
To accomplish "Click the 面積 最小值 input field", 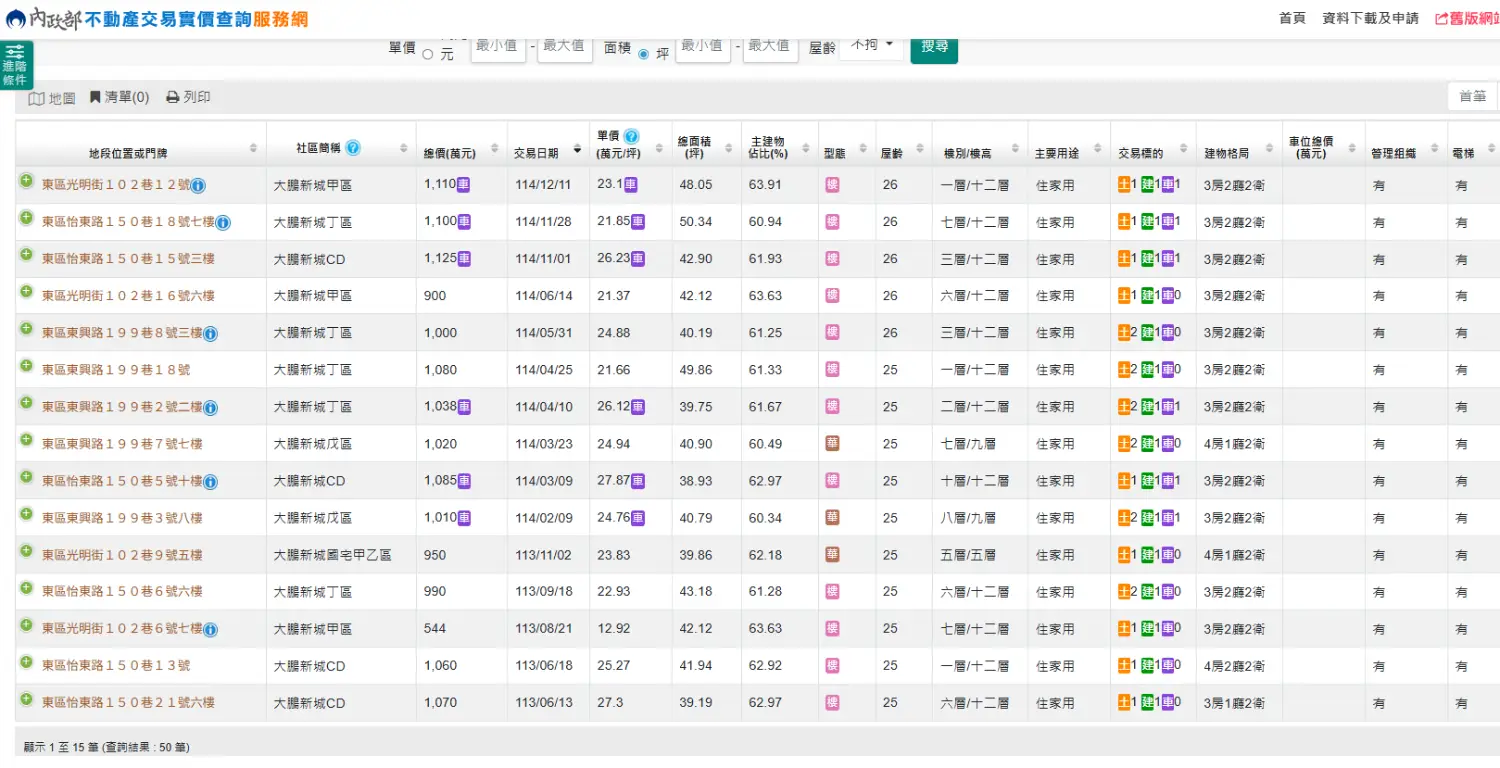I will pos(702,47).
